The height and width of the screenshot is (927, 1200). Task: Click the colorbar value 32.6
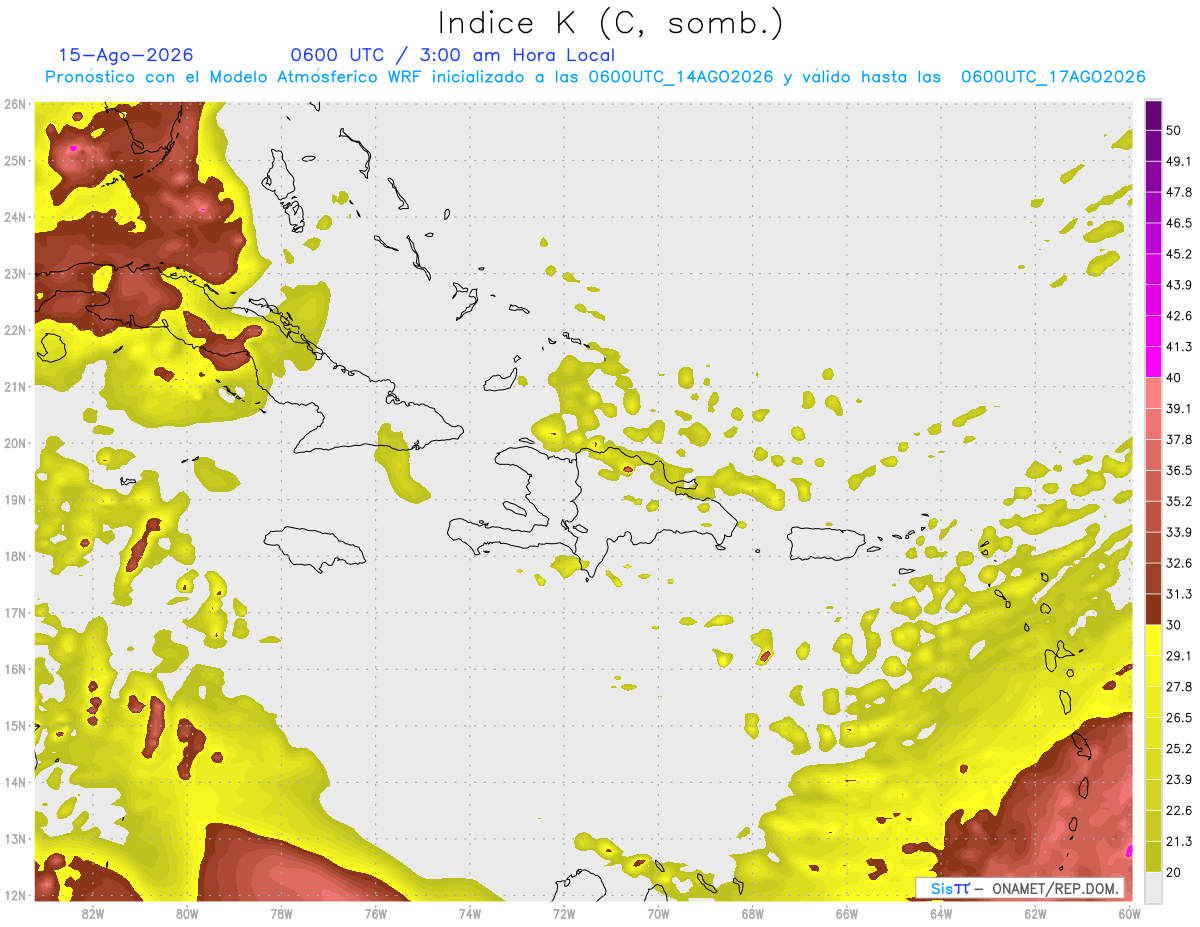1179,563
